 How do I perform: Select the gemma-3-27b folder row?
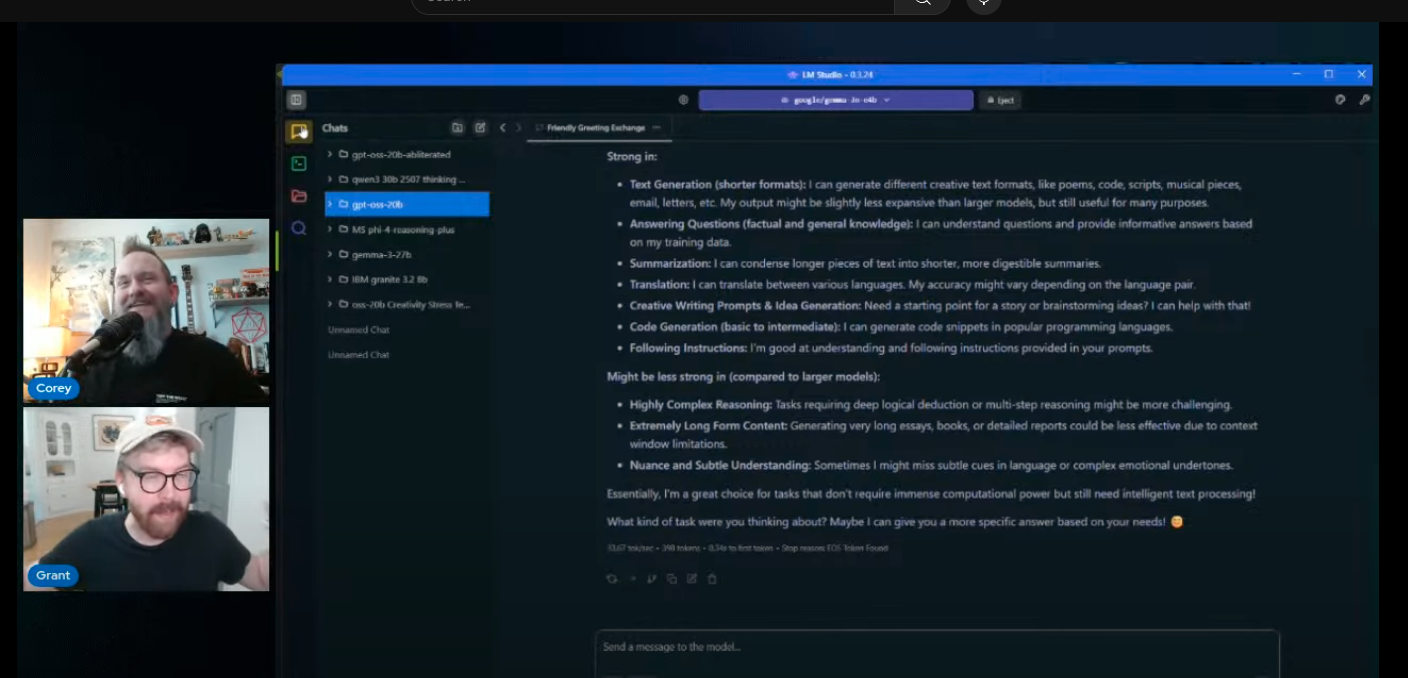tap(407, 254)
